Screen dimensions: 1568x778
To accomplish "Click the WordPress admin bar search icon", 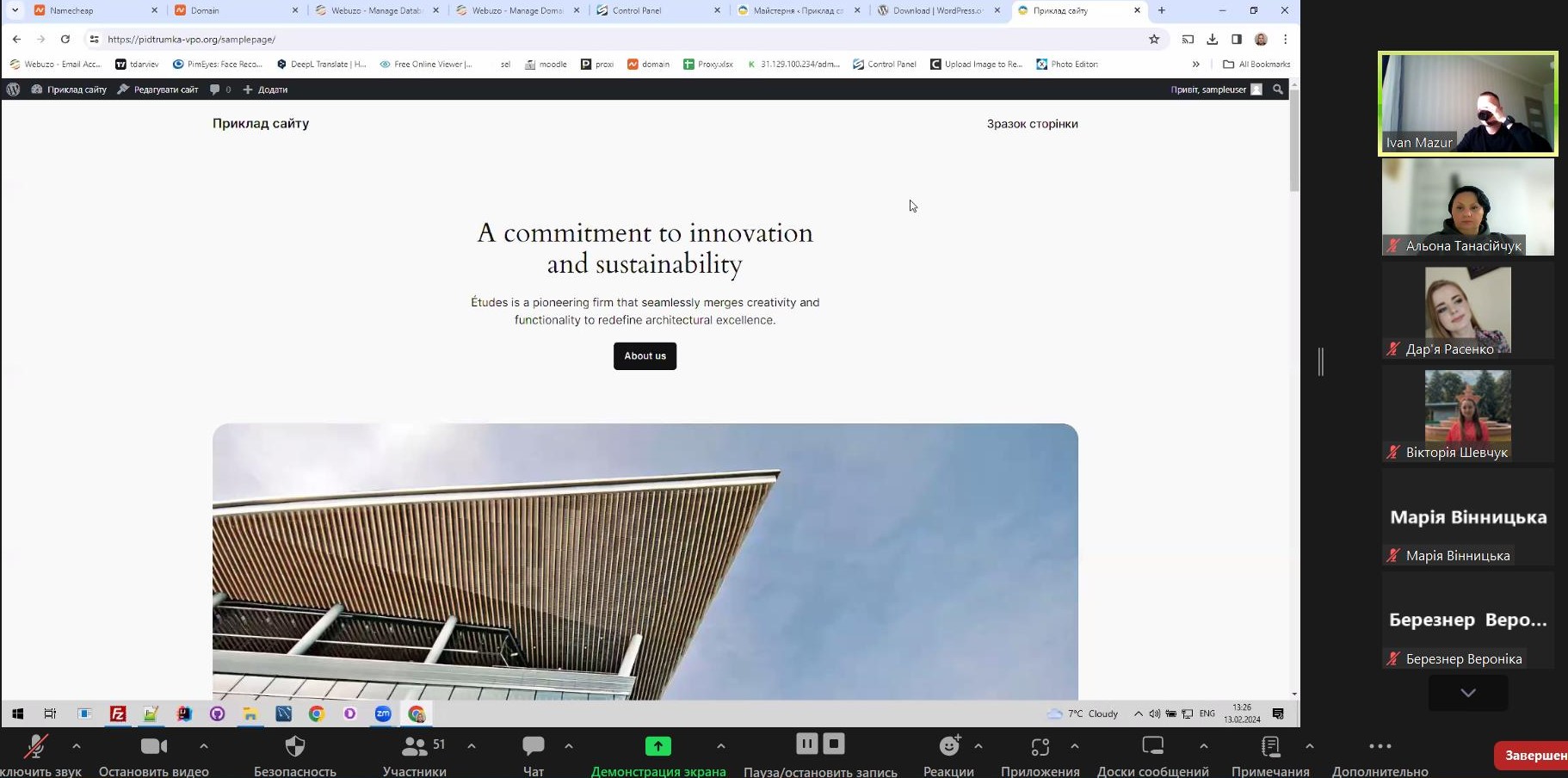I will point(1278,90).
